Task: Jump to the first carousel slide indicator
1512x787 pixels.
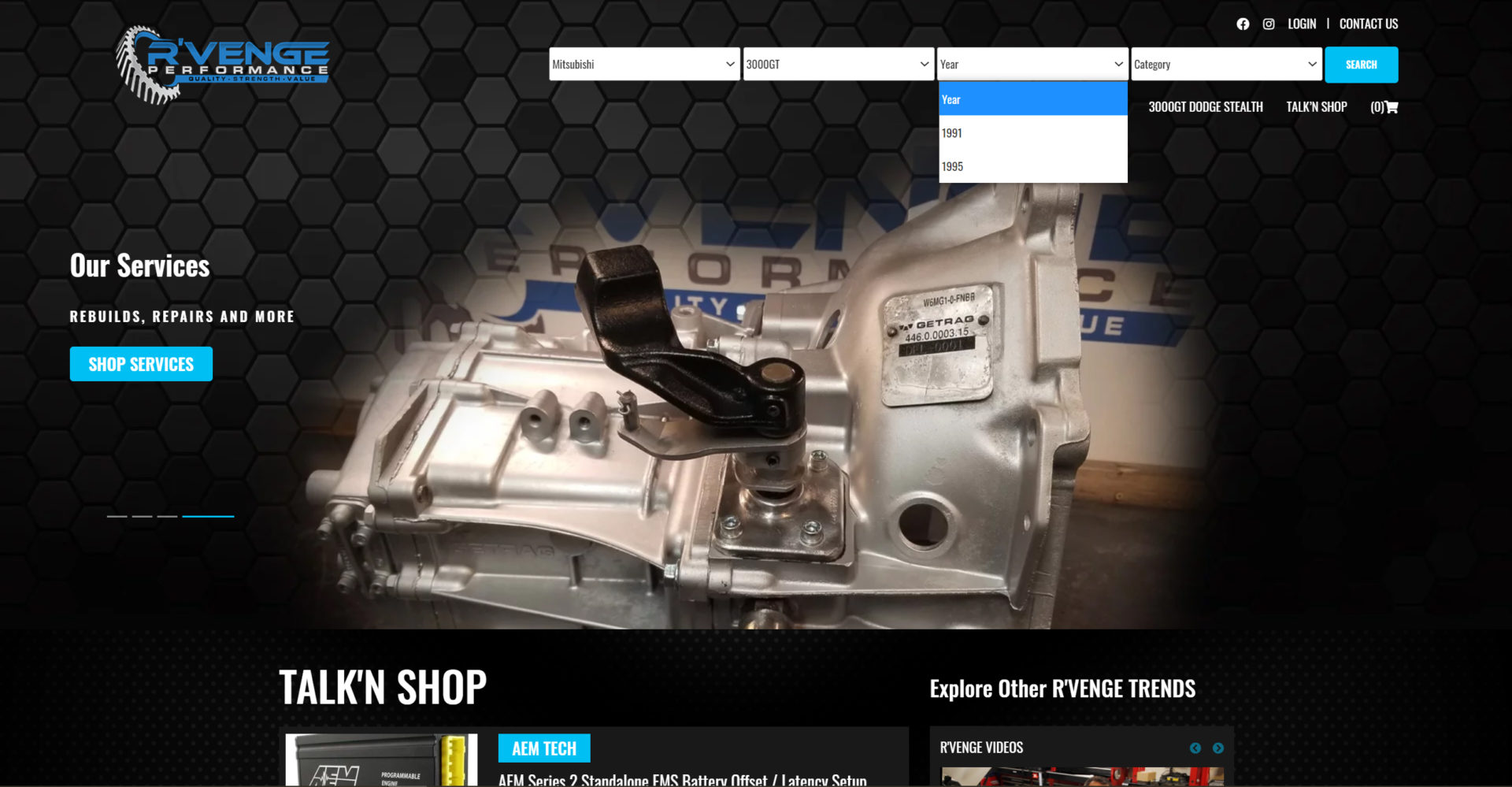Action: pos(117,516)
